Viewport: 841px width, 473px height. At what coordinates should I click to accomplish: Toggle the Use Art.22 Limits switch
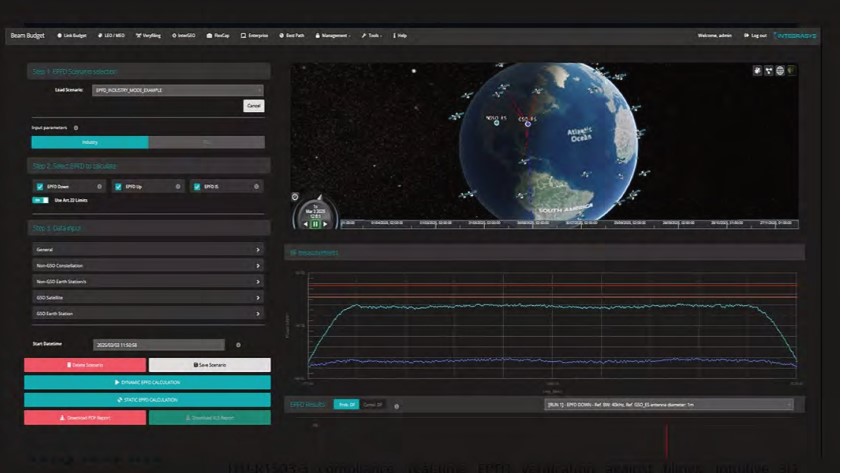pos(41,200)
